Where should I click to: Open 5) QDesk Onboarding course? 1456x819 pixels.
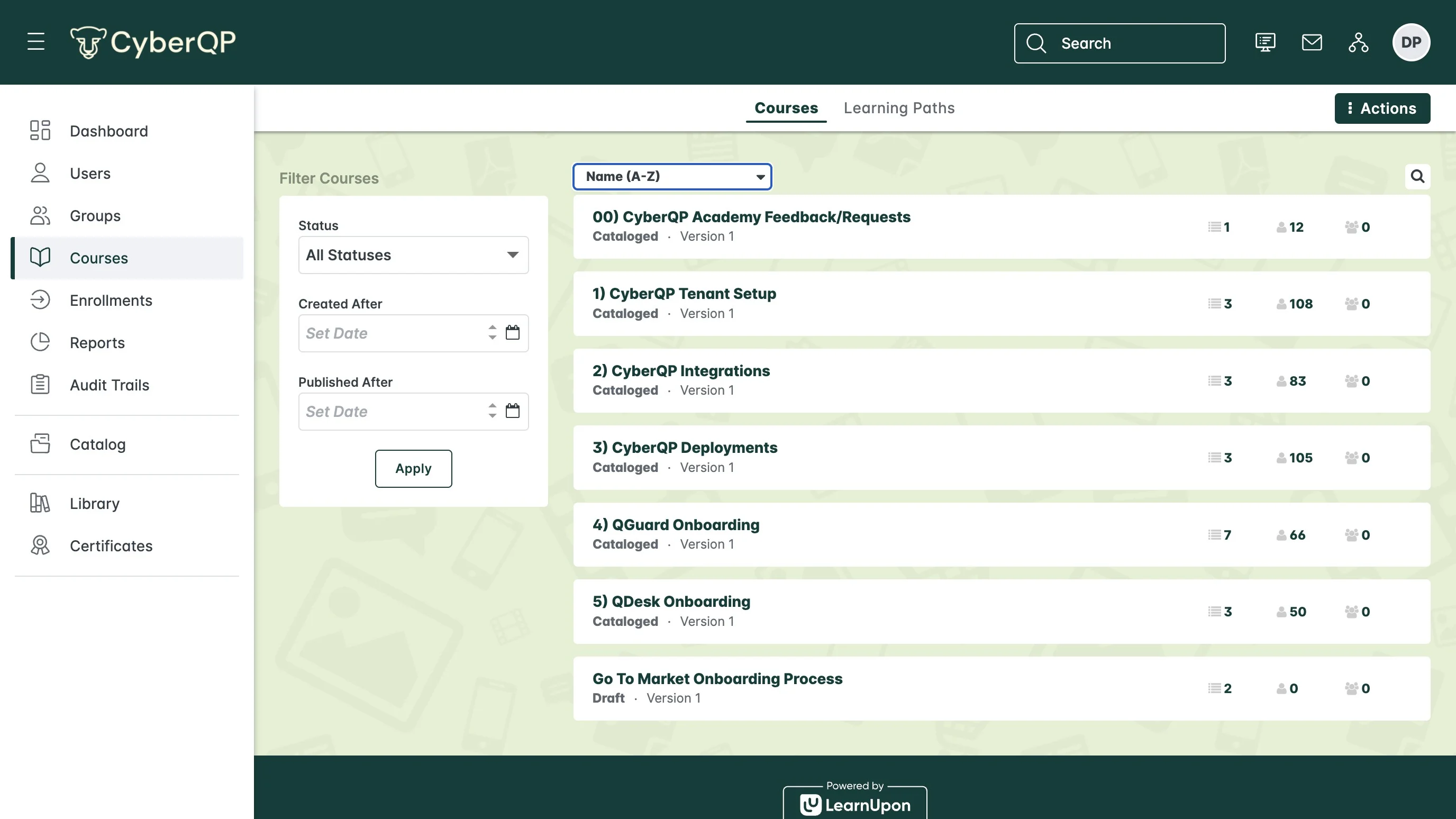[x=671, y=602]
